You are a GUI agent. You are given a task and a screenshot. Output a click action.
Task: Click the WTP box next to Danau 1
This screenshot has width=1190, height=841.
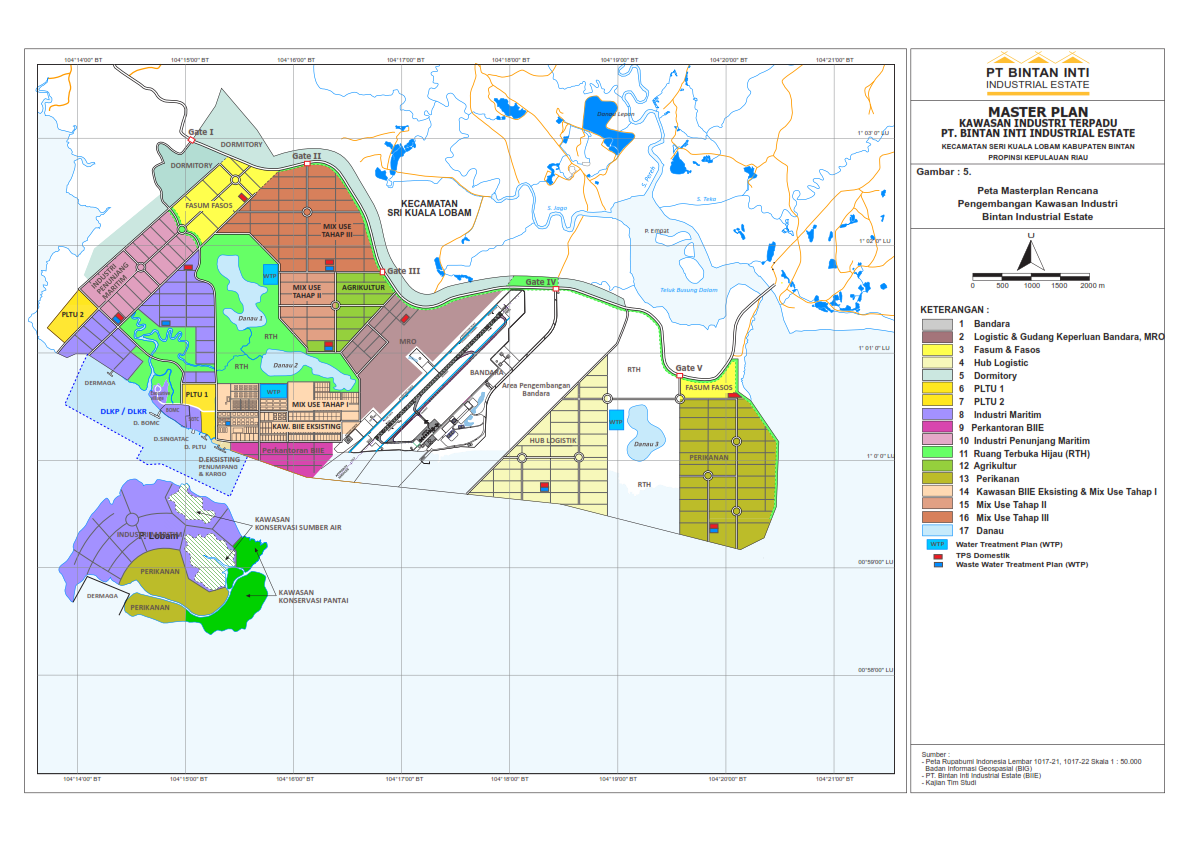tap(270, 275)
